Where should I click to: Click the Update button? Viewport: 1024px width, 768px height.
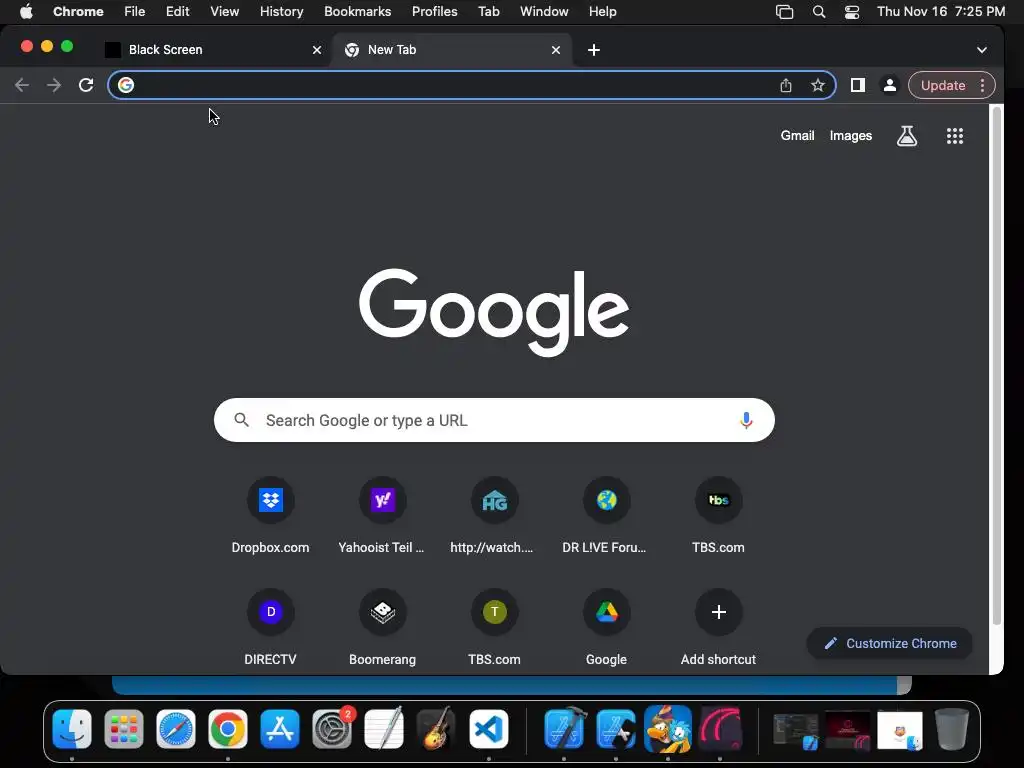coord(942,86)
